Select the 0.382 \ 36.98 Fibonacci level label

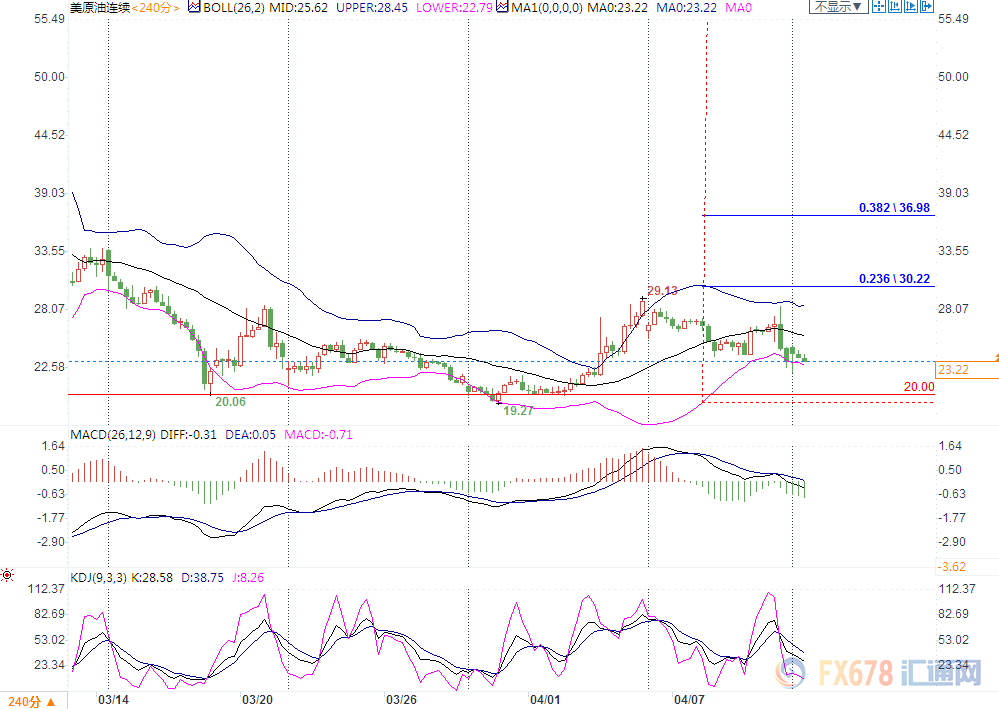(893, 208)
